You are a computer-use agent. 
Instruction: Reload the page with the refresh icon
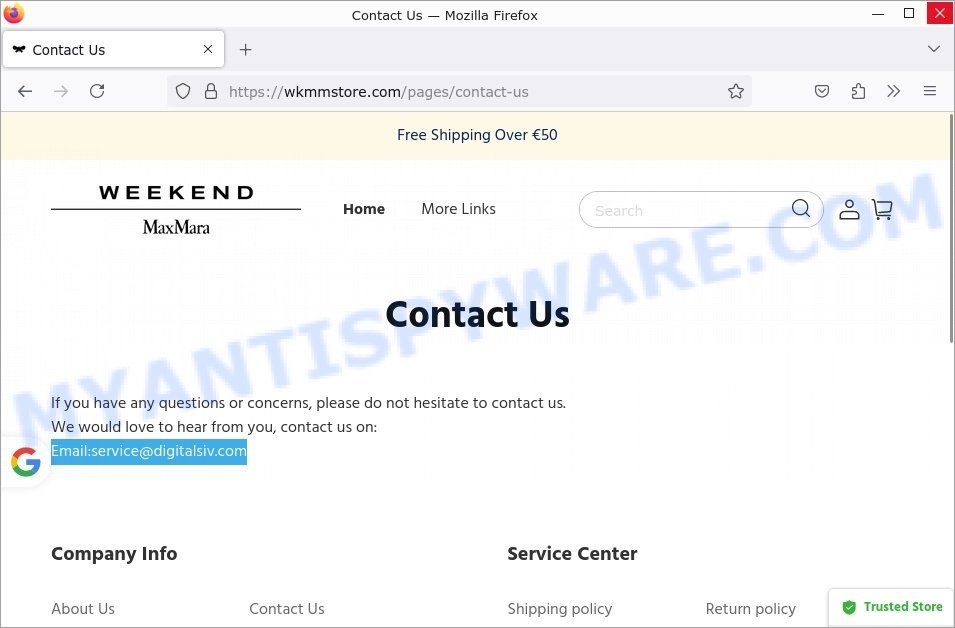(97, 91)
